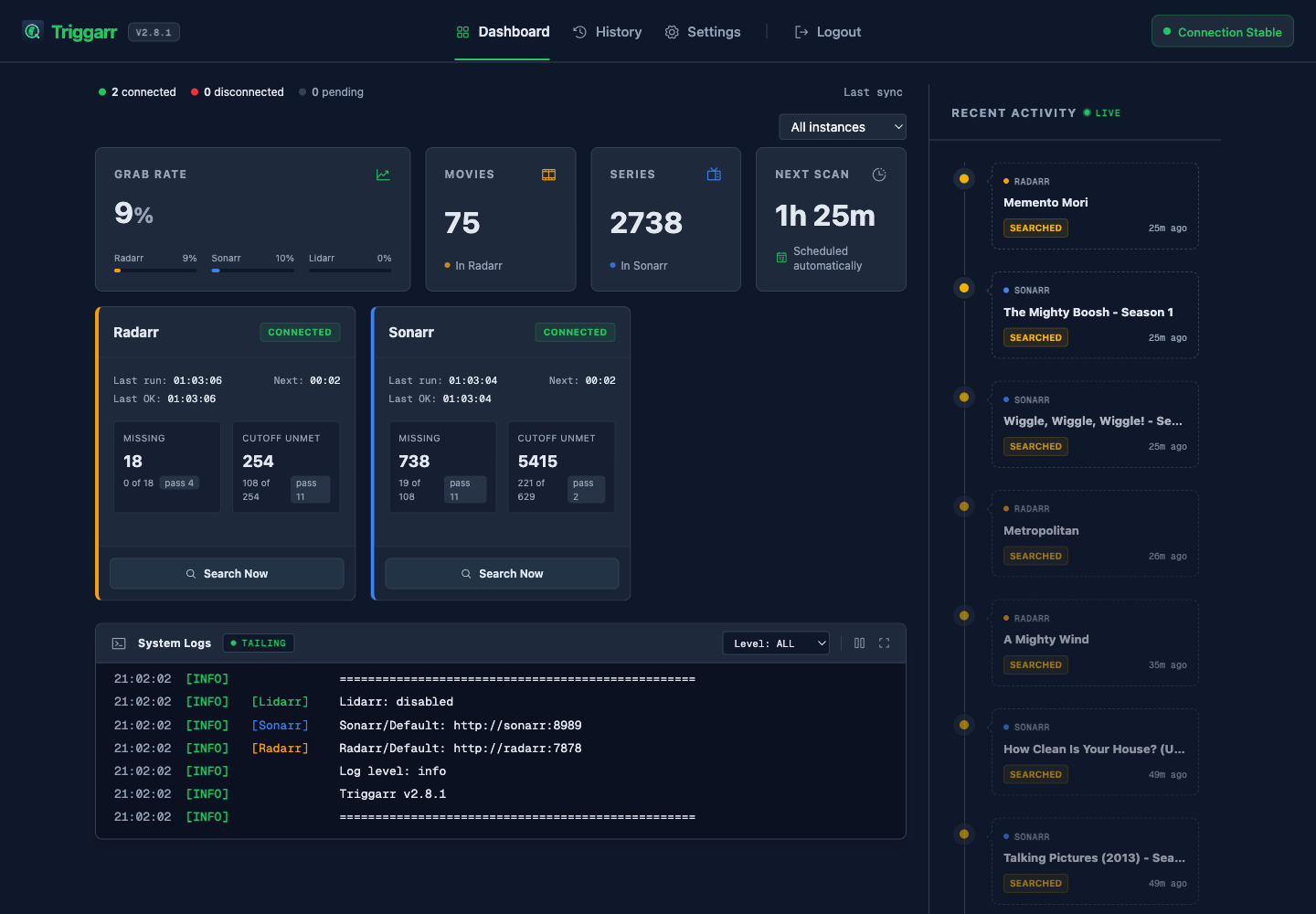The height and width of the screenshot is (914, 1316).
Task: Click the Lidarr grab rate bar
Action: [350, 271]
